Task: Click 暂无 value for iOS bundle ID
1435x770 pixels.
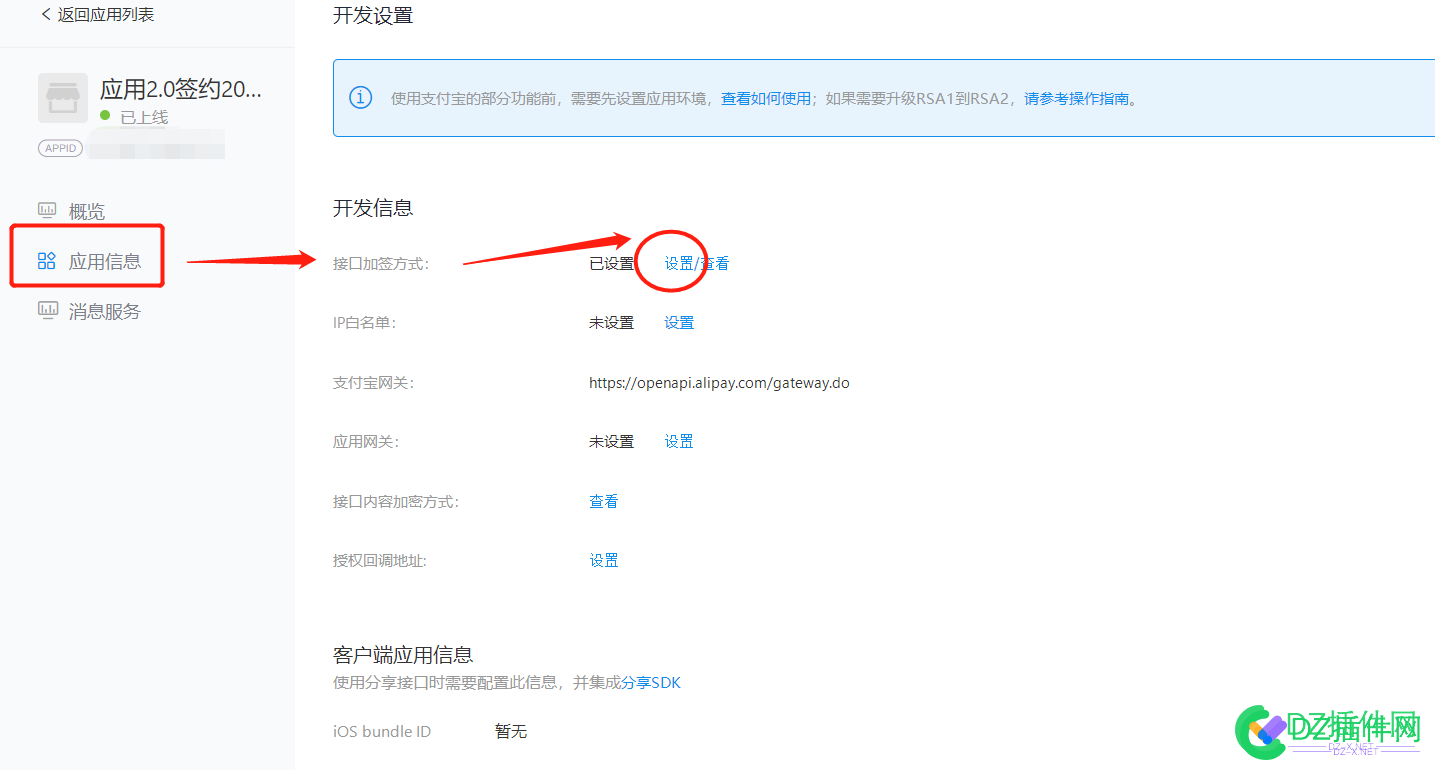Action: pos(511,732)
